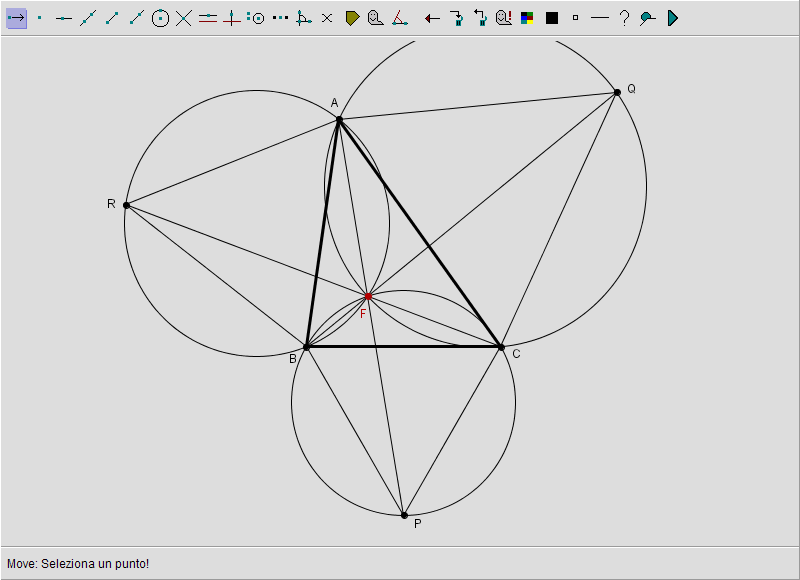The height and width of the screenshot is (580, 800).
Task: Select the Intersection tool
Action: [184, 18]
